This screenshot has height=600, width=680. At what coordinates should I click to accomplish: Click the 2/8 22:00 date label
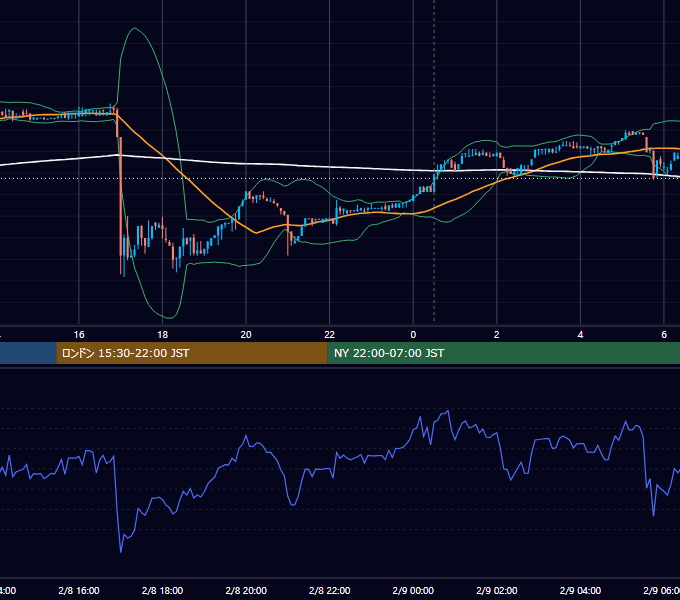(330, 590)
